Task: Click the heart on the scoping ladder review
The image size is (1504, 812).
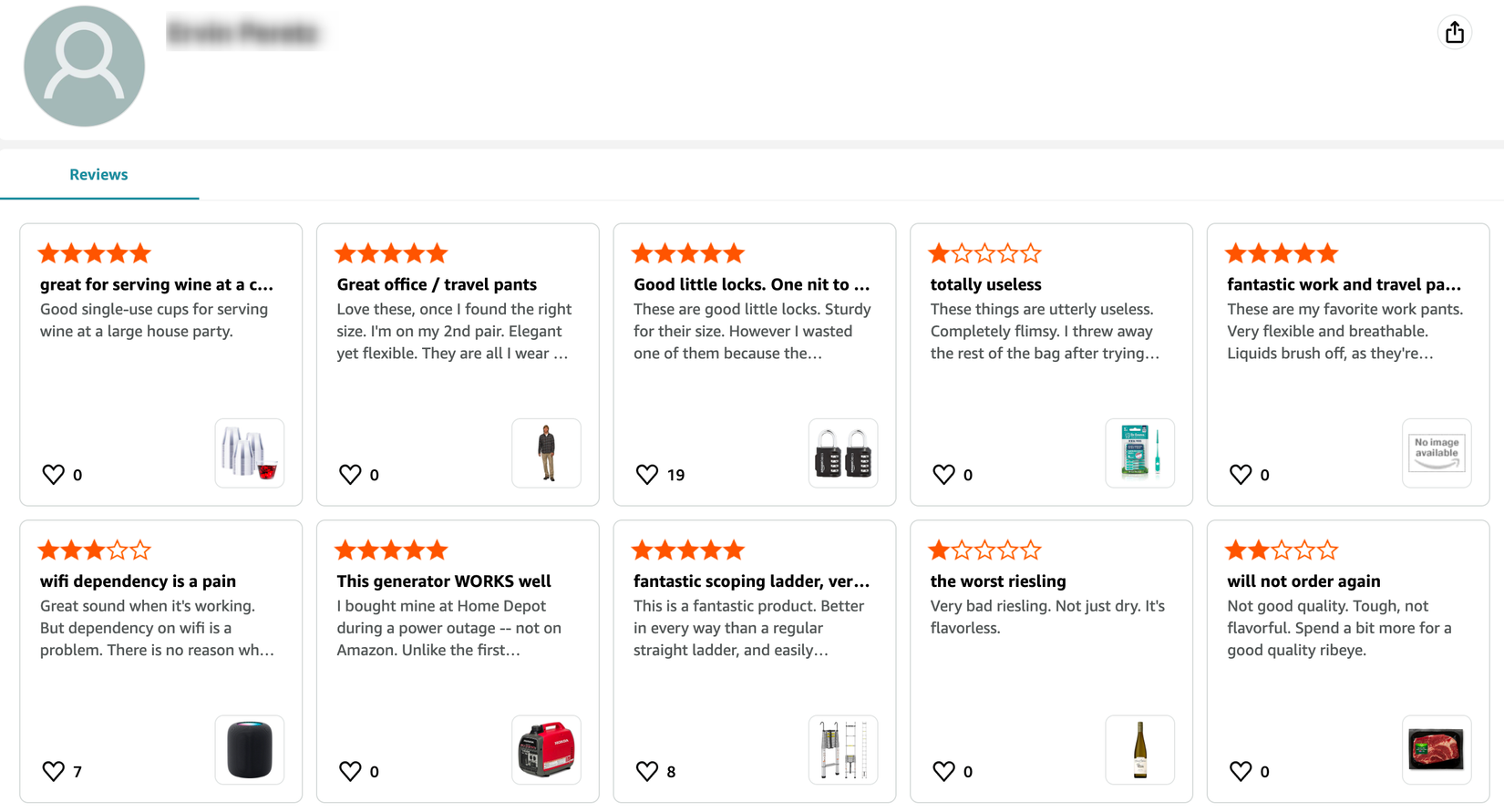Action: 647,771
